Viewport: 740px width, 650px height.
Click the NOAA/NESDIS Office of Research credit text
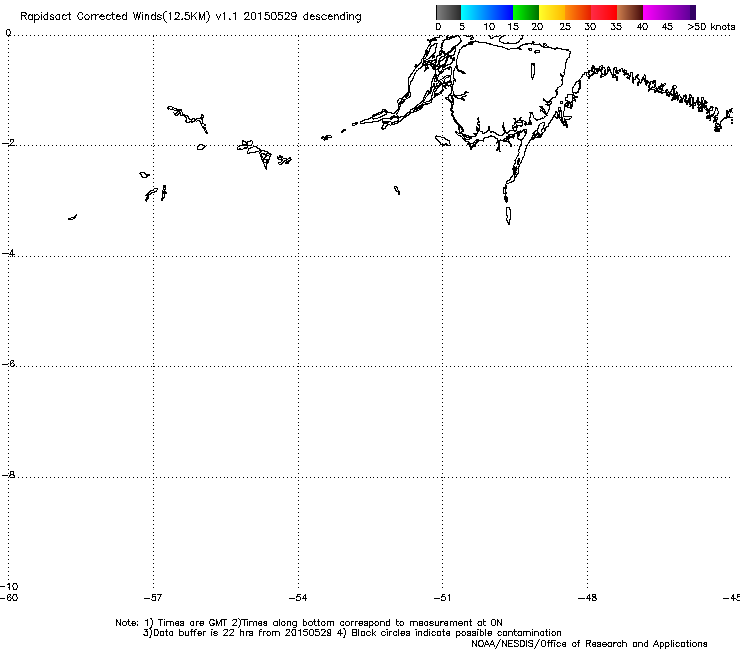589,644
